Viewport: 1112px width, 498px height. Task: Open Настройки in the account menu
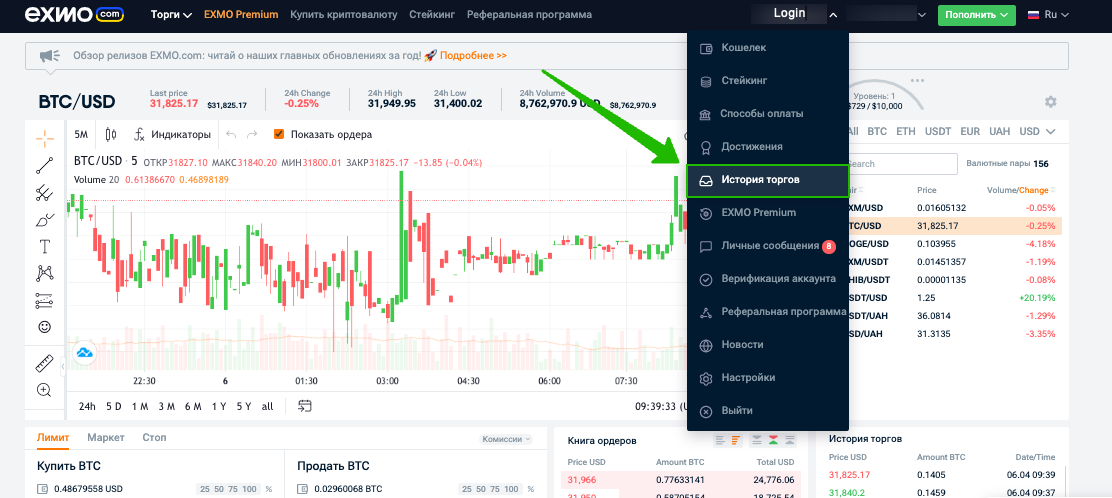tap(767, 377)
